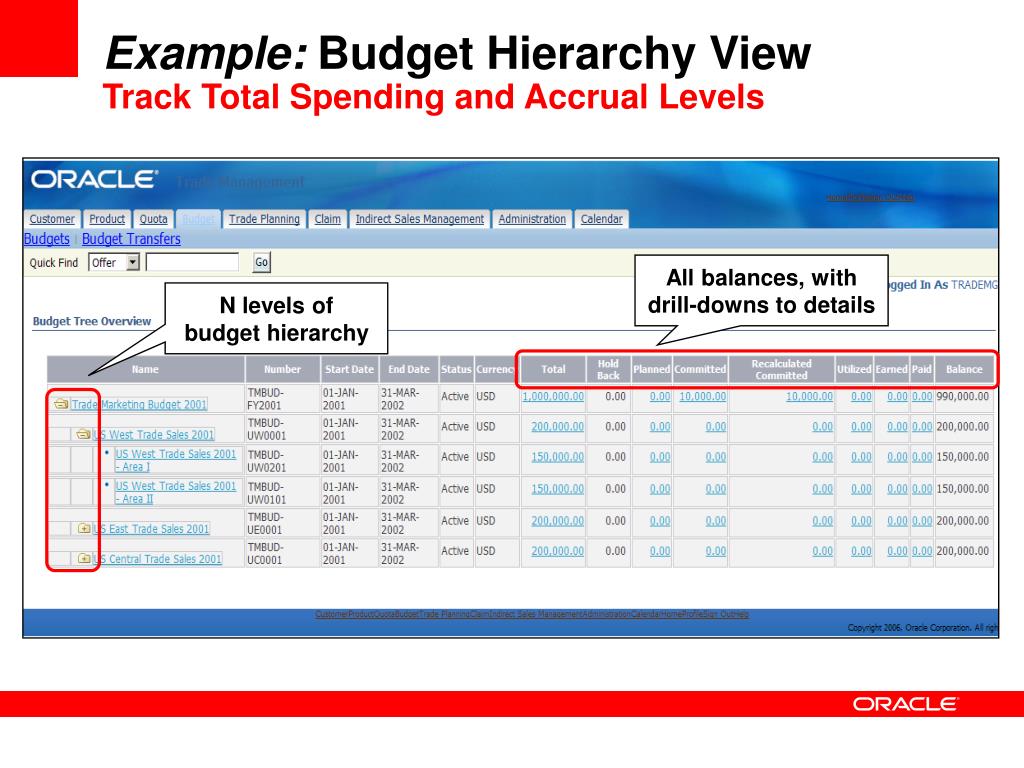This screenshot has width=1024, height=768.
Task: Click Planned 0.00 in TMBUD-FY2001 row
Action: point(660,396)
